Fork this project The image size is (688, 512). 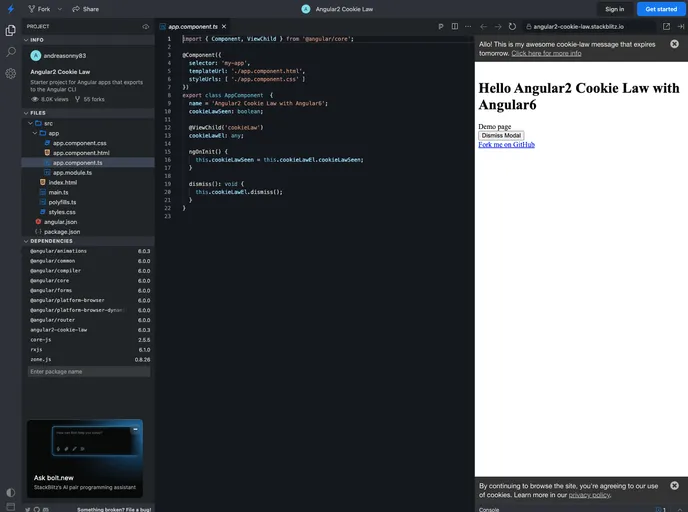(x=39, y=9)
